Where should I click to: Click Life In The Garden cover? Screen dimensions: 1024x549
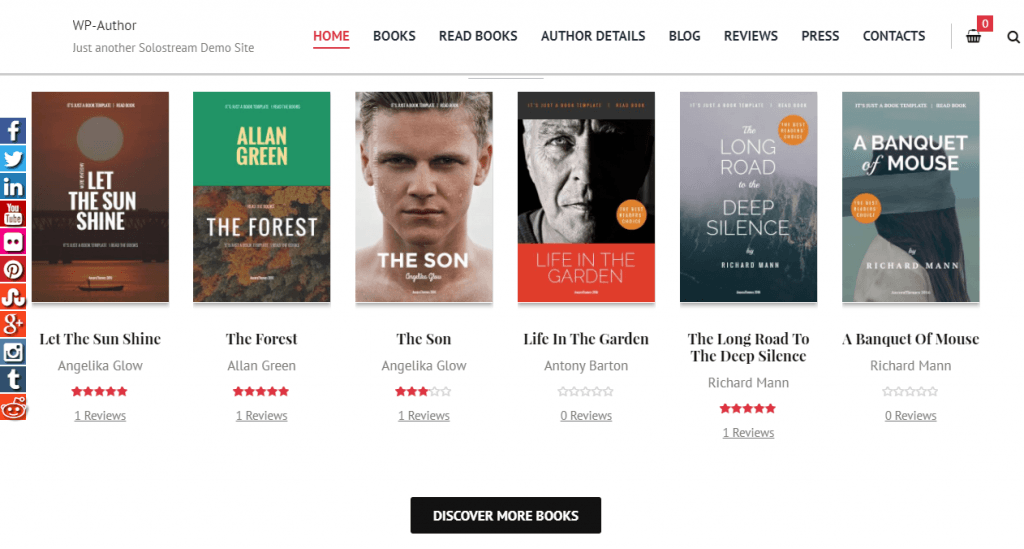click(x=586, y=197)
